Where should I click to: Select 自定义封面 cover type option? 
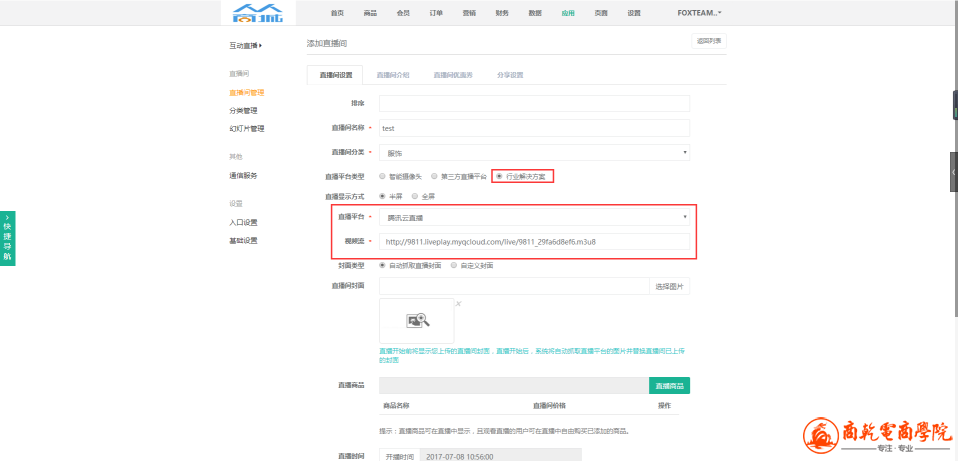coord(454,265)
